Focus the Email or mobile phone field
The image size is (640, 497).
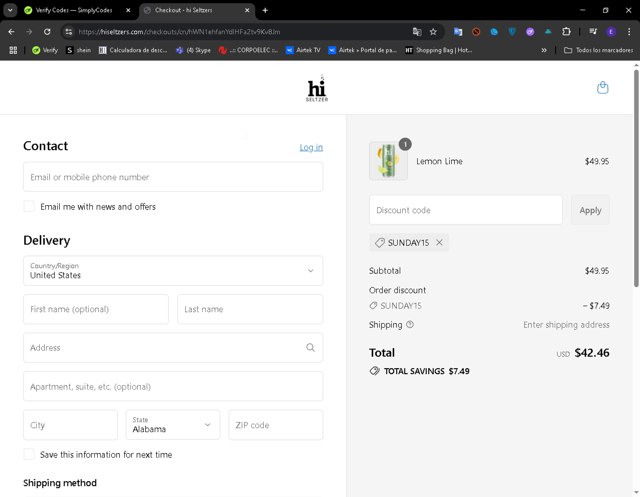173,177
